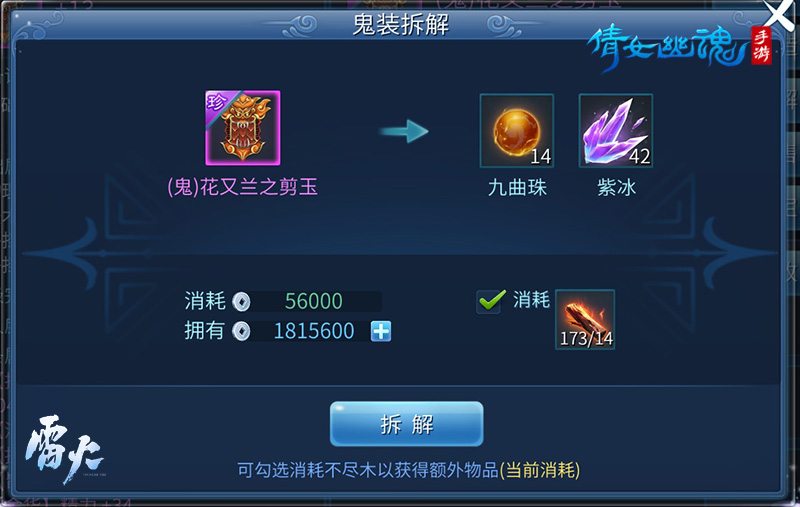Click the 雷火 studio logo

65,449
